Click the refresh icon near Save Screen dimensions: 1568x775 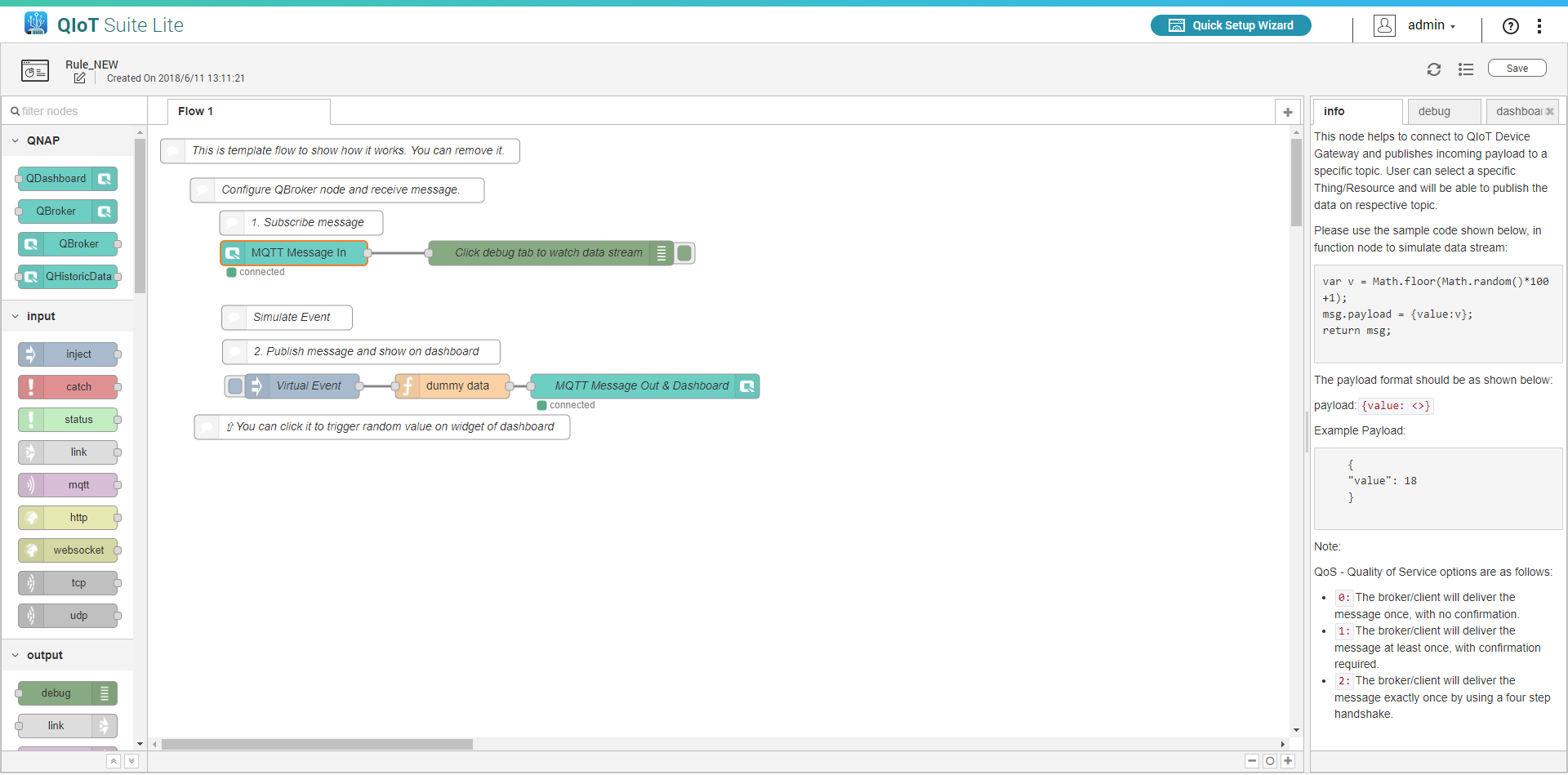click(x=1433, y=69)
